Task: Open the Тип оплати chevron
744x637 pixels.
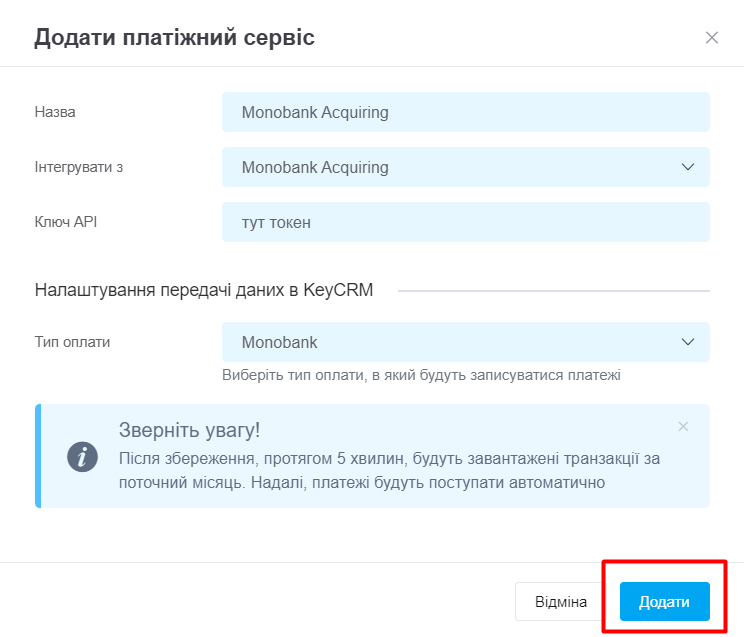Action: click(688, 342)
